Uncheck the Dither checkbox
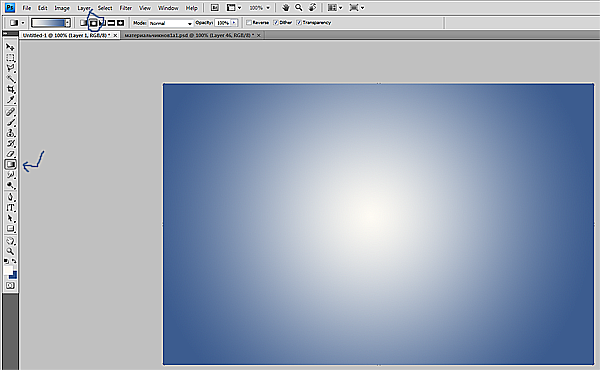The height and width of the screenshot is (370, 600). click(276, 23)
